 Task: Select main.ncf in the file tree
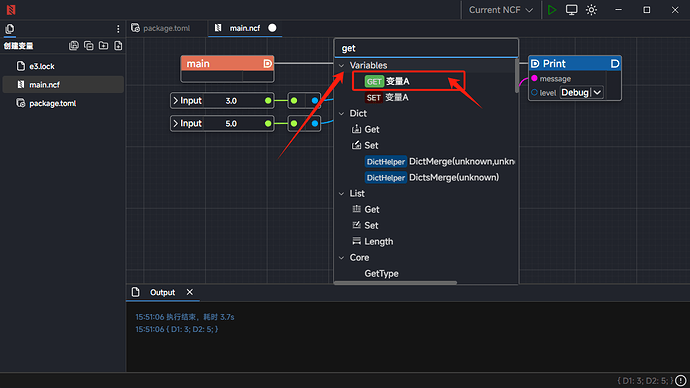[x=63, y=84]
